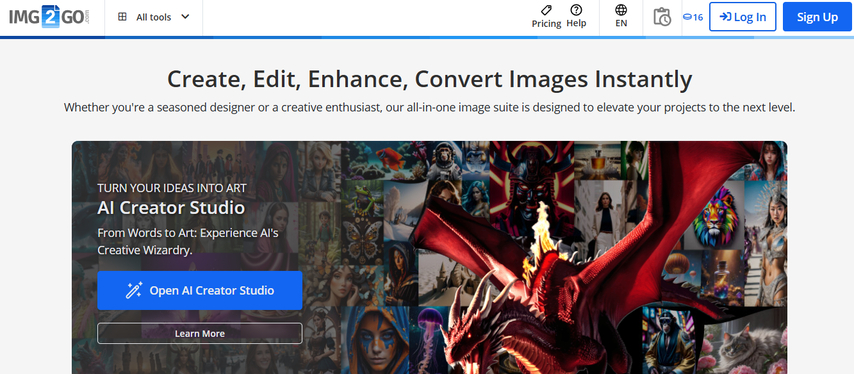Click the hooded face with blue paint
Image resolution: width=854 pixels, height=374 pixels.
(374, 340)
